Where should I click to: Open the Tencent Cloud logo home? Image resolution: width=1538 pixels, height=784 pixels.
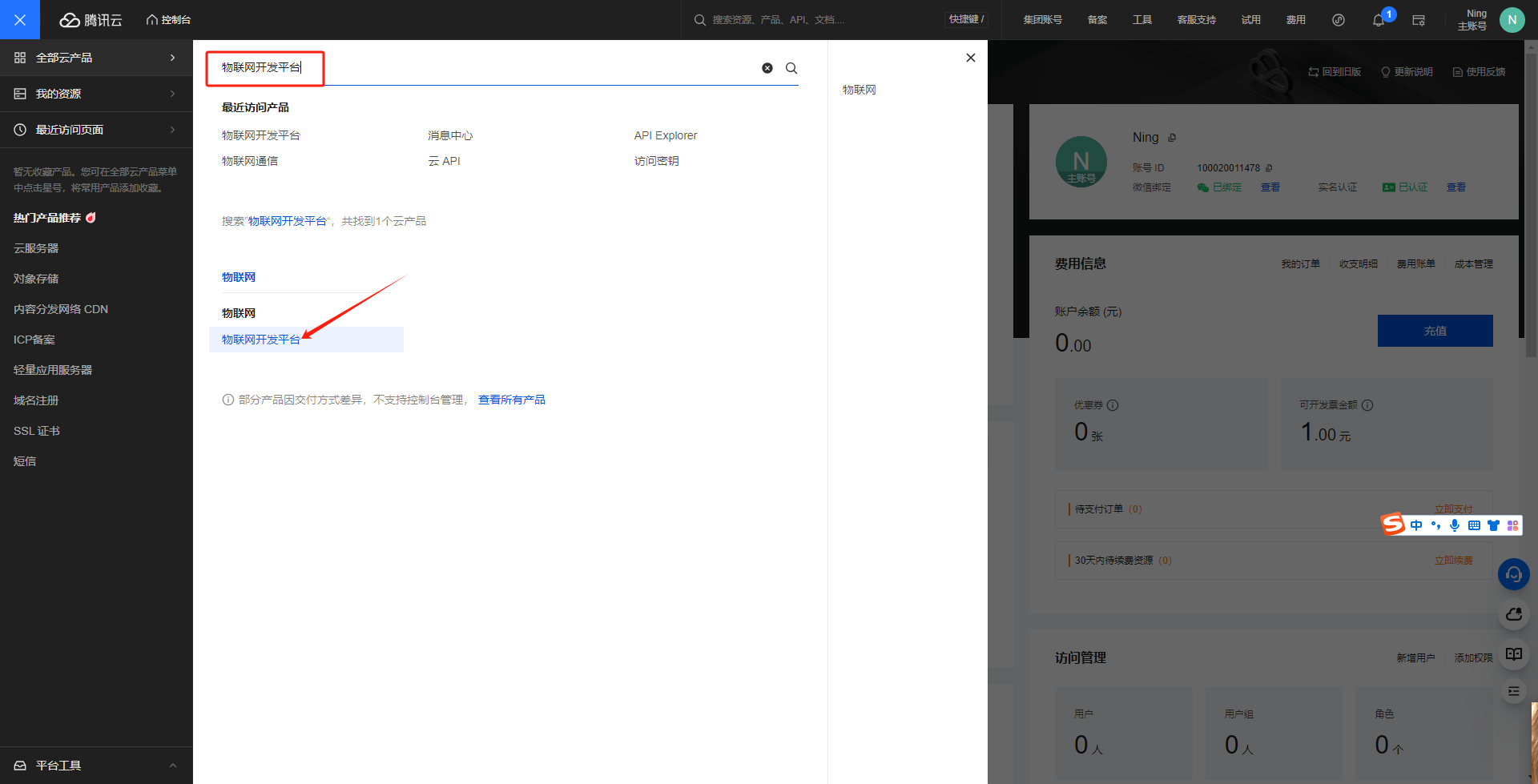(x=91, y=20)
